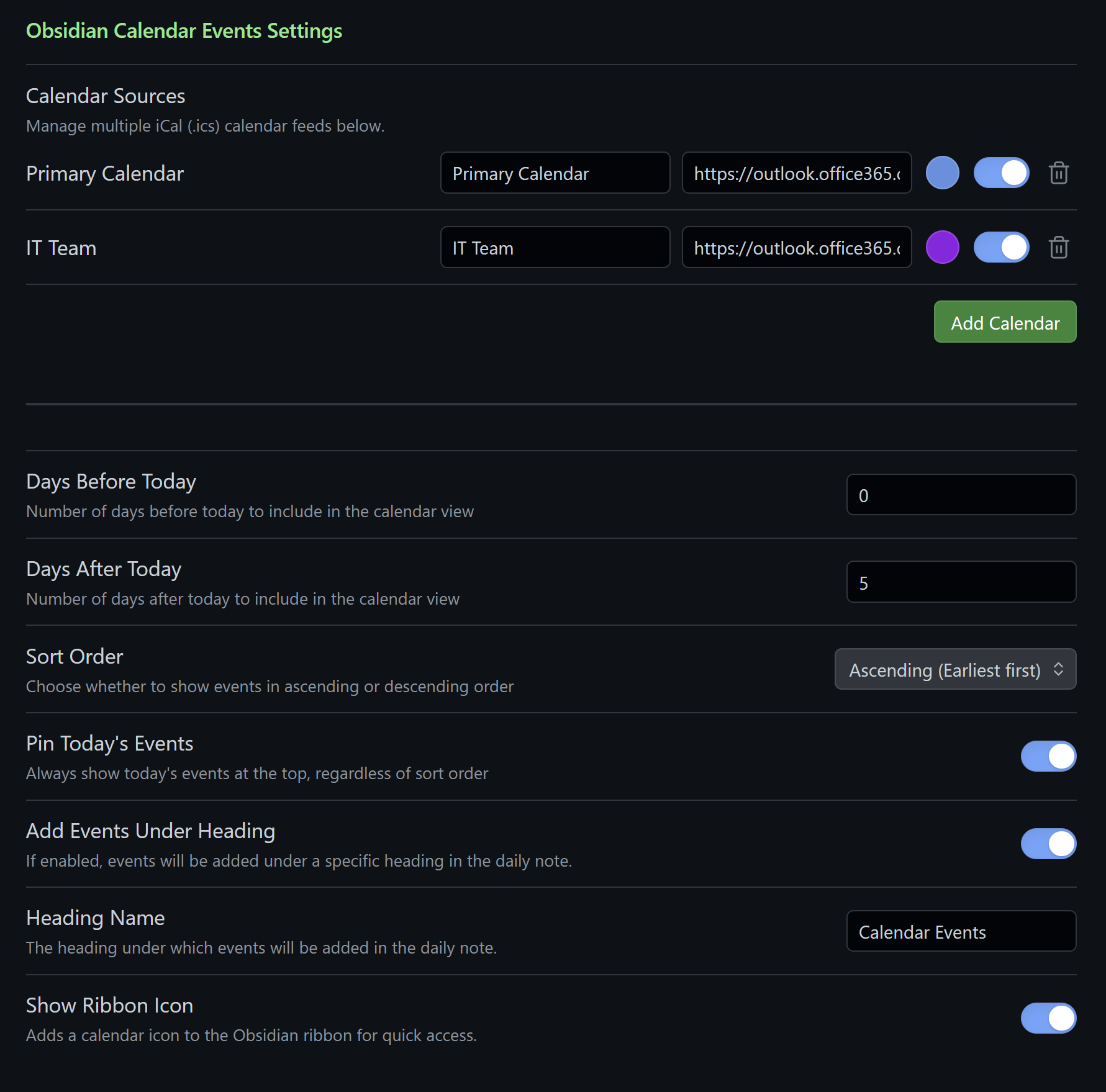
Task: Click the Days Before Today input
Action: click(961, 495)
